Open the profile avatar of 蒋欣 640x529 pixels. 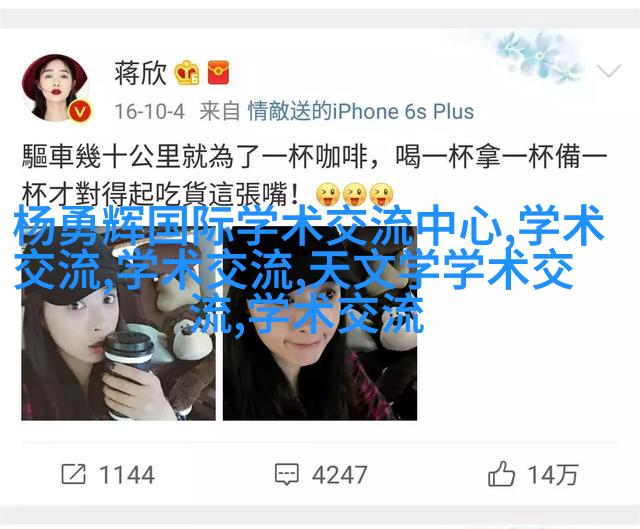55,87
